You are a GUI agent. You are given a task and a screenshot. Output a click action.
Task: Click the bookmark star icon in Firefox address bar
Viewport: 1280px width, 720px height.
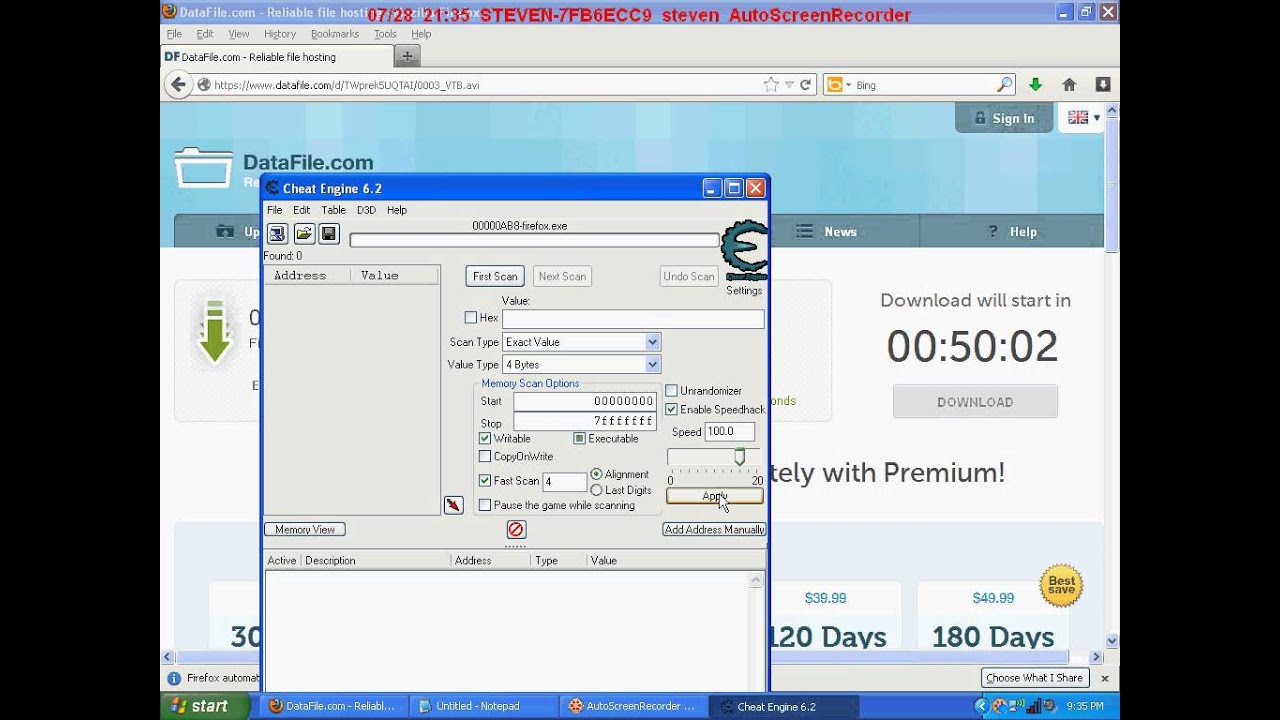coord(771,85)
